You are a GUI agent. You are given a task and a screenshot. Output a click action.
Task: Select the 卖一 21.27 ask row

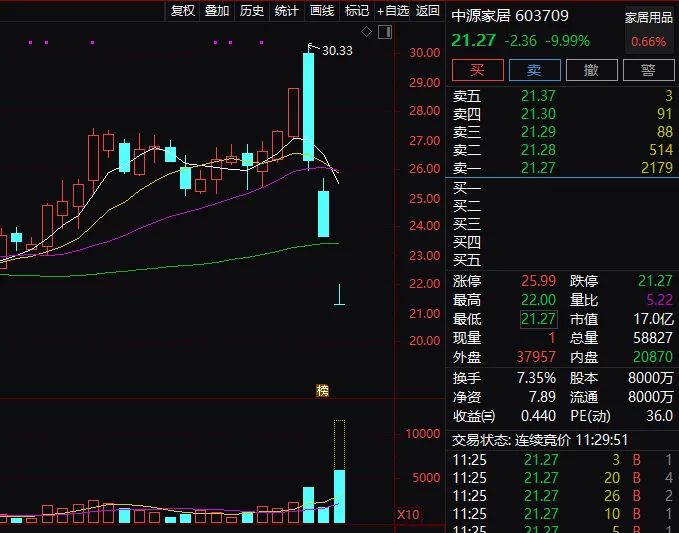tap(562, 168)
